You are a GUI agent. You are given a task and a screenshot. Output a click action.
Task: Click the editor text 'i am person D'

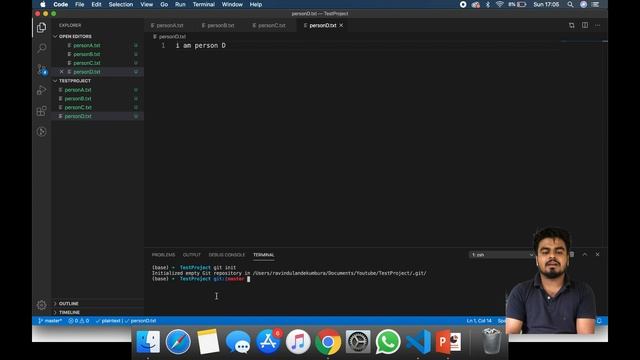click(200, 45)
